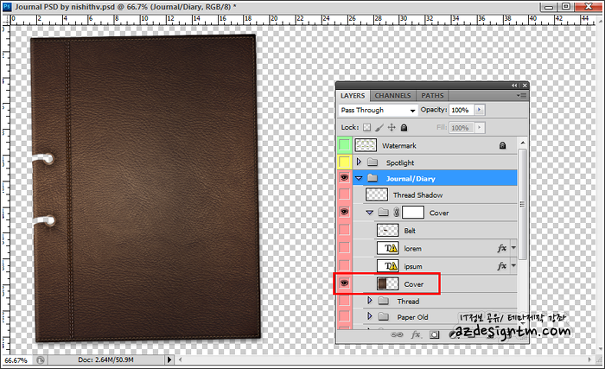Open Layers panel options menu
Image resolution: width=605 pixels, height=369 pixels.
coord(521,95)
